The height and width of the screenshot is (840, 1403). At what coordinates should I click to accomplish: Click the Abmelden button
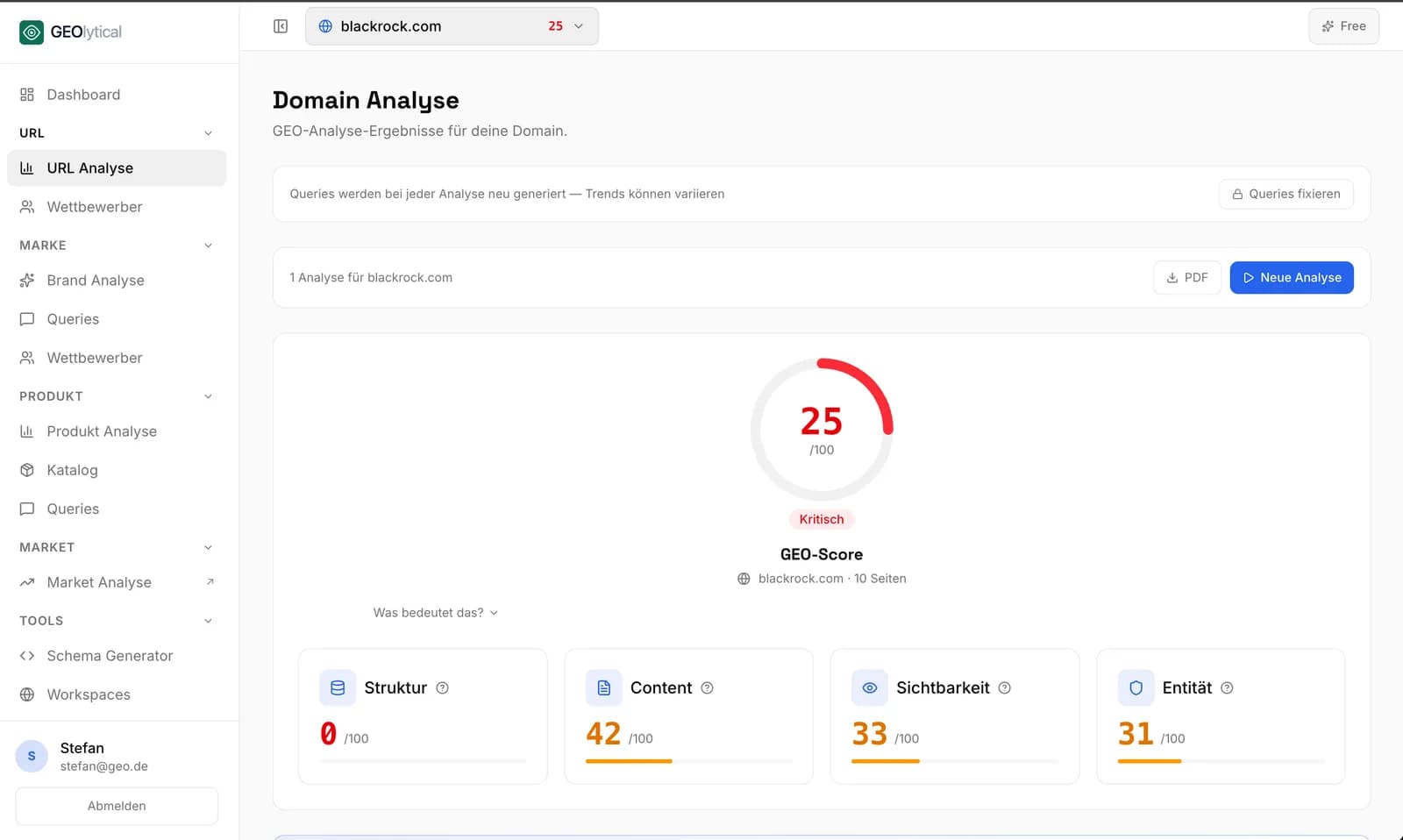point(117,806)
